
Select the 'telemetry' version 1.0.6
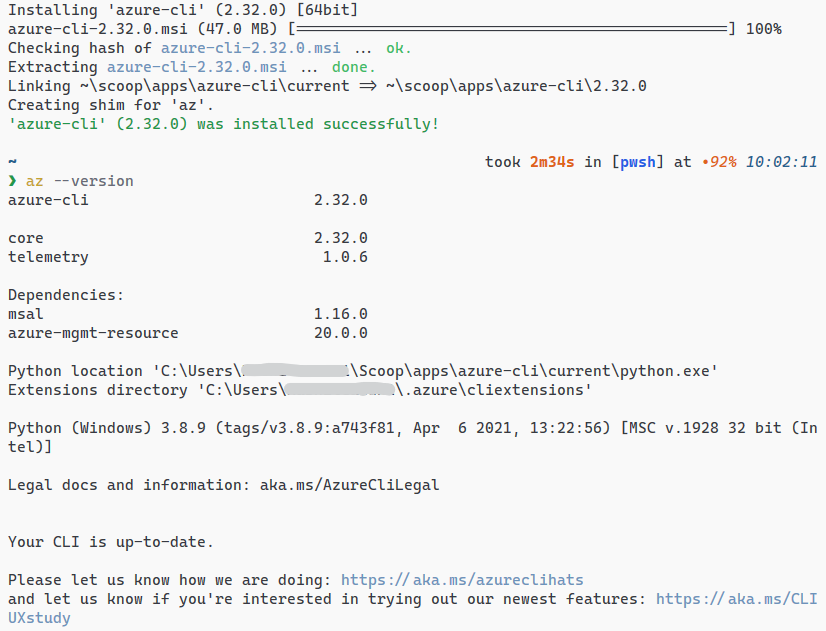pyautogui.click(x=345, y=257)
